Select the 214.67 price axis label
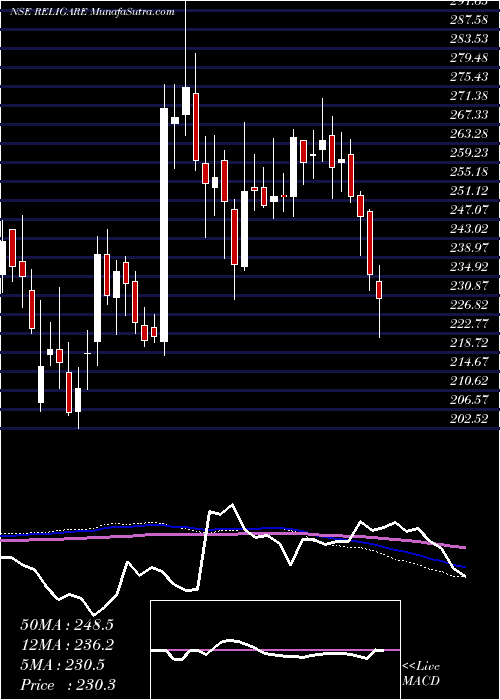The height and width of the screenshot is (700, 500). click(x=469, y=362)
